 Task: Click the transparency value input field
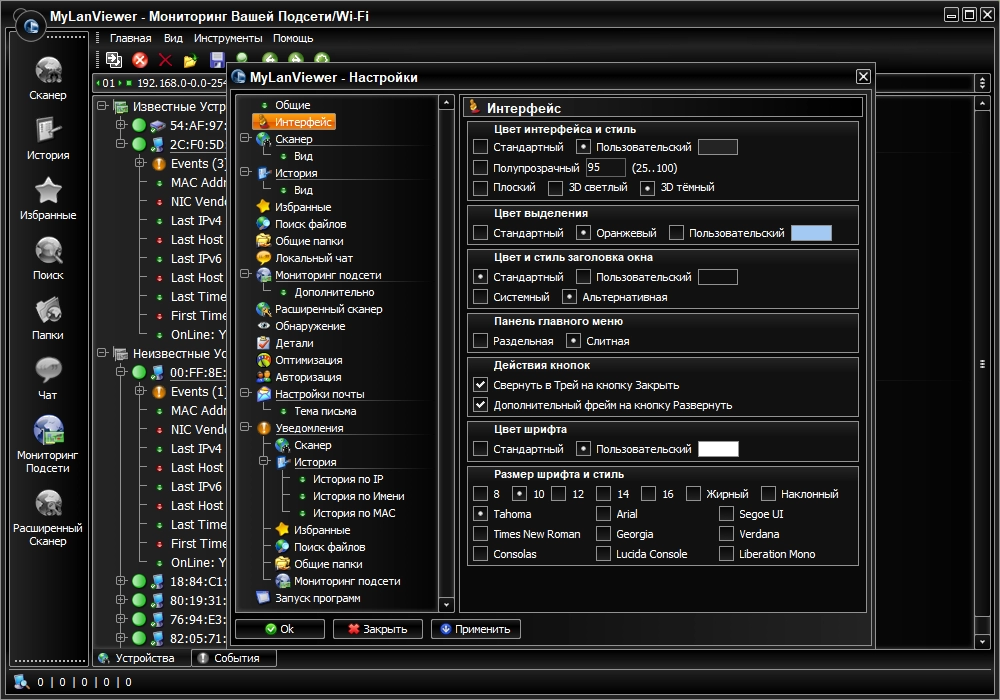point(606,168)
